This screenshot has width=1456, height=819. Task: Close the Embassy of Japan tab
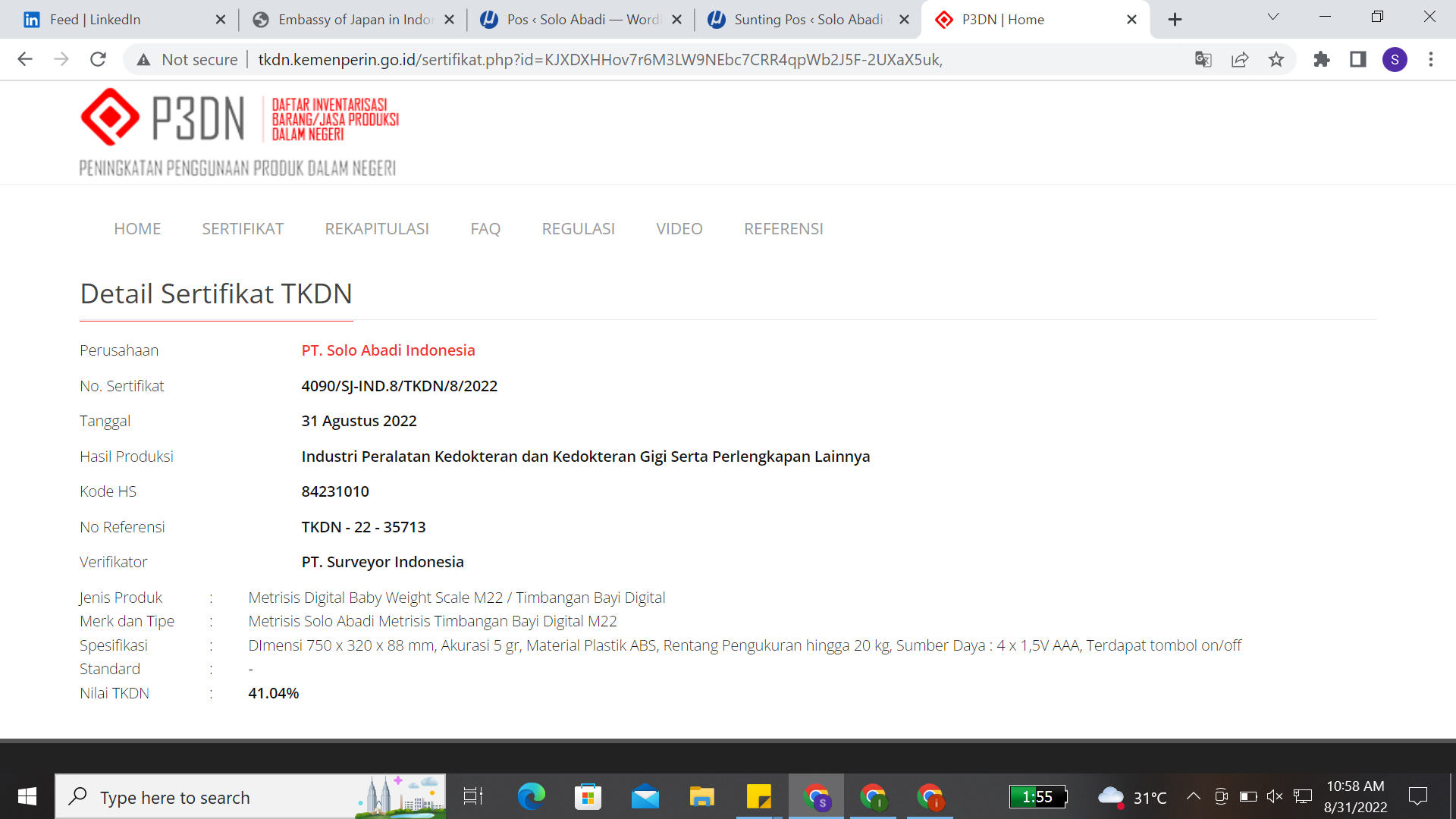coord(450,20)
